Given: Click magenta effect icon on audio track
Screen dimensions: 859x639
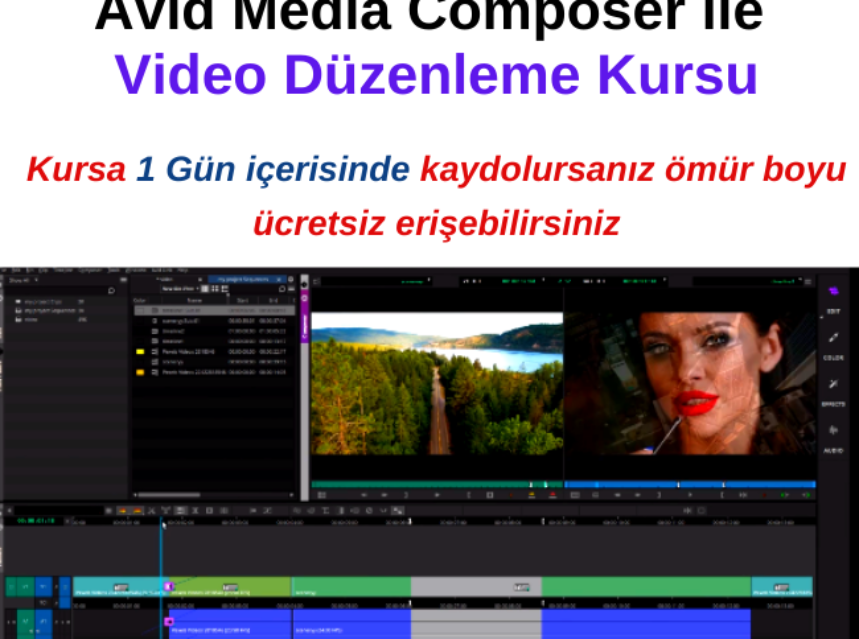Looking at the screenshot, I should (x=169, y=621).
